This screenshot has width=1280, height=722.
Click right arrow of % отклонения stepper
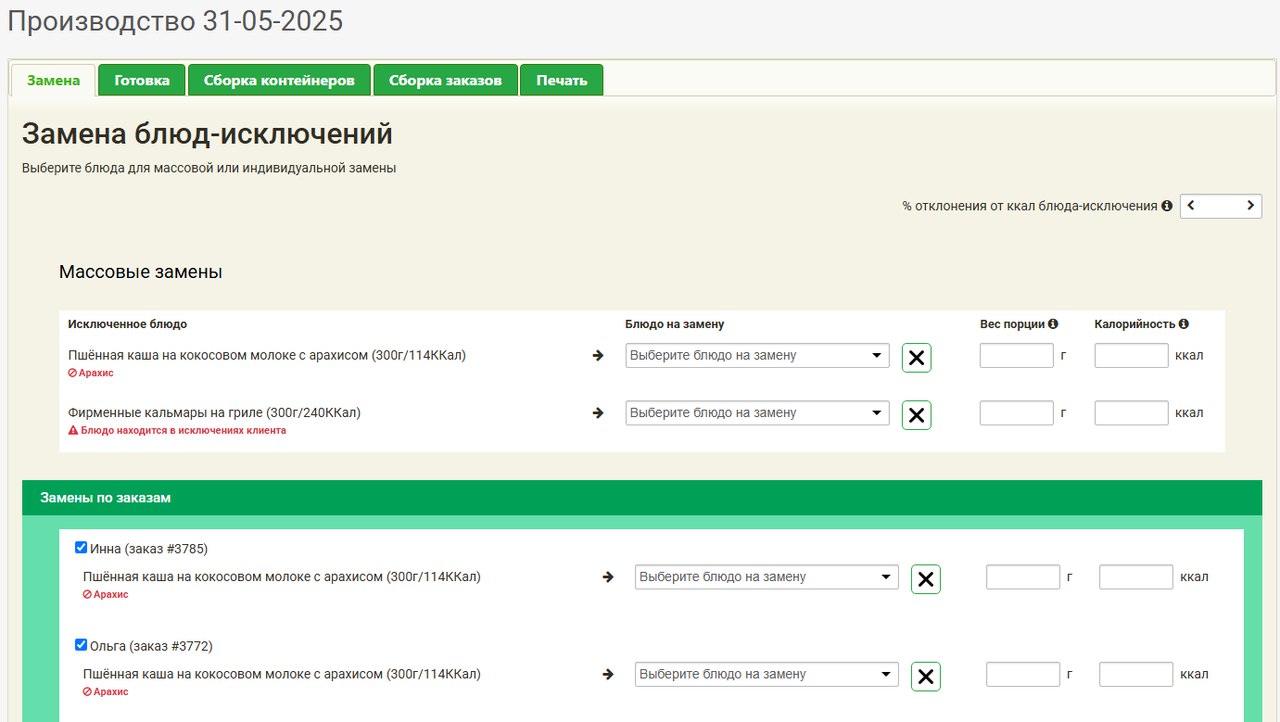(x=1250, y=206)
